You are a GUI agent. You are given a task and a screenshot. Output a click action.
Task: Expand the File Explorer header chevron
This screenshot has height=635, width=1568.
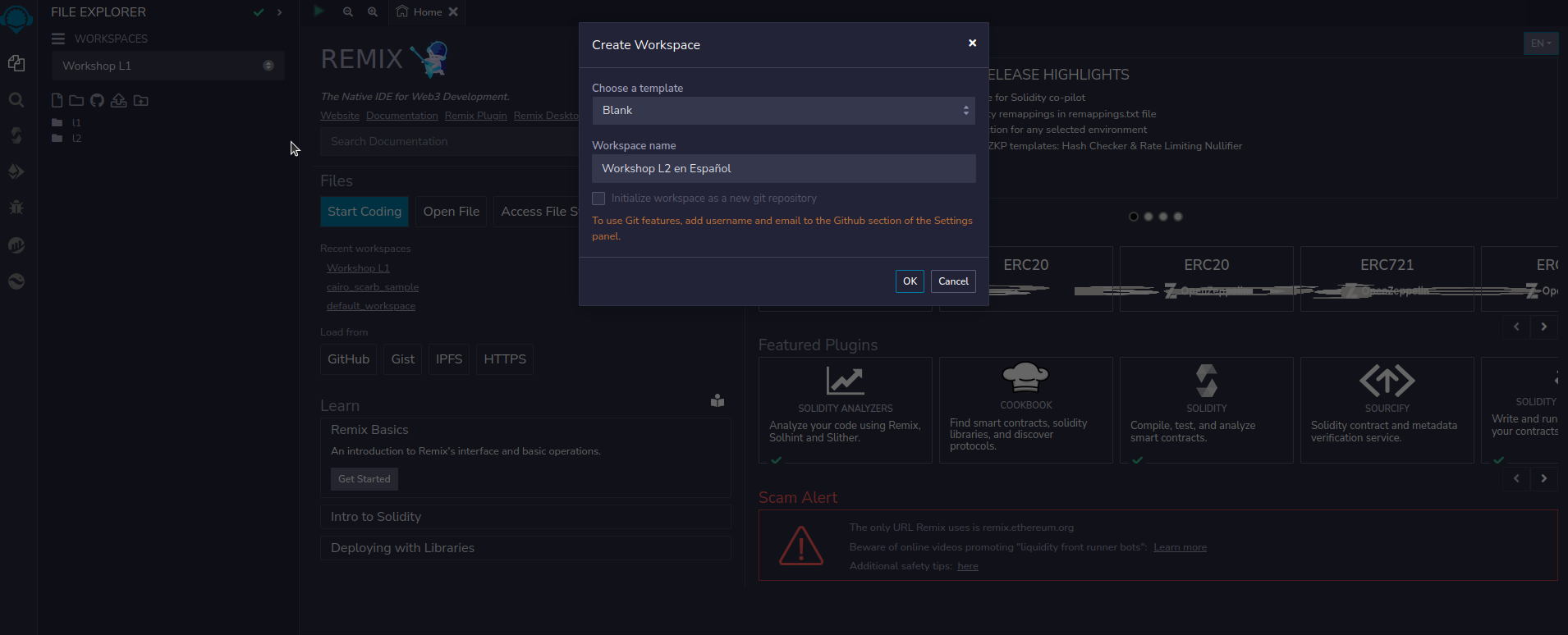coord(280,12)
